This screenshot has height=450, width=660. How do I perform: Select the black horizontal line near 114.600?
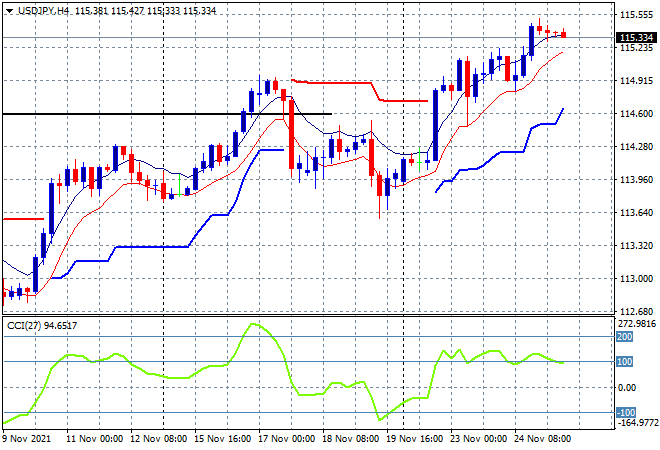pyautogui.click(x=167, y=114)
